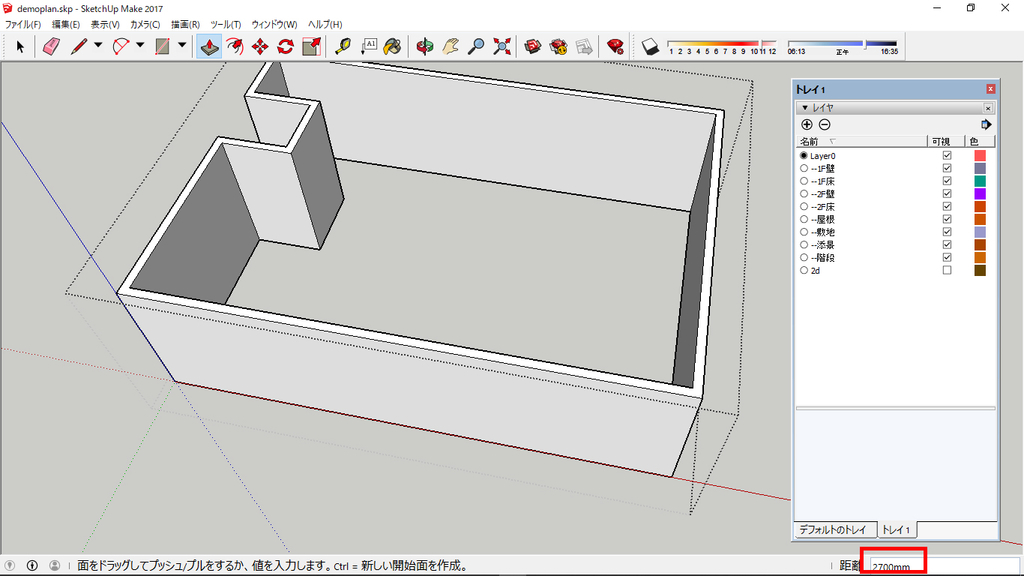Click the 色 column header
Image resolution: width=1024 pixels, height=576 pixels.
(x=980, y=142)
